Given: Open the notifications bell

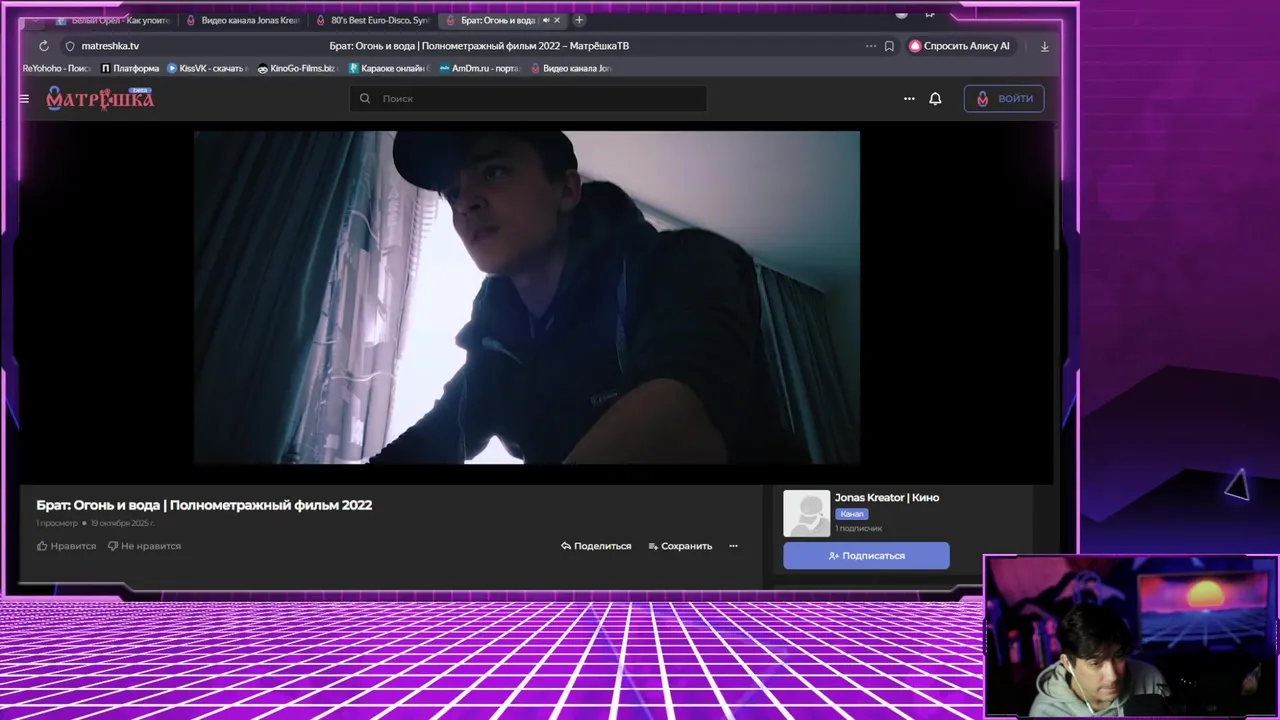Looking at the screenshot, I should [935, 99].
